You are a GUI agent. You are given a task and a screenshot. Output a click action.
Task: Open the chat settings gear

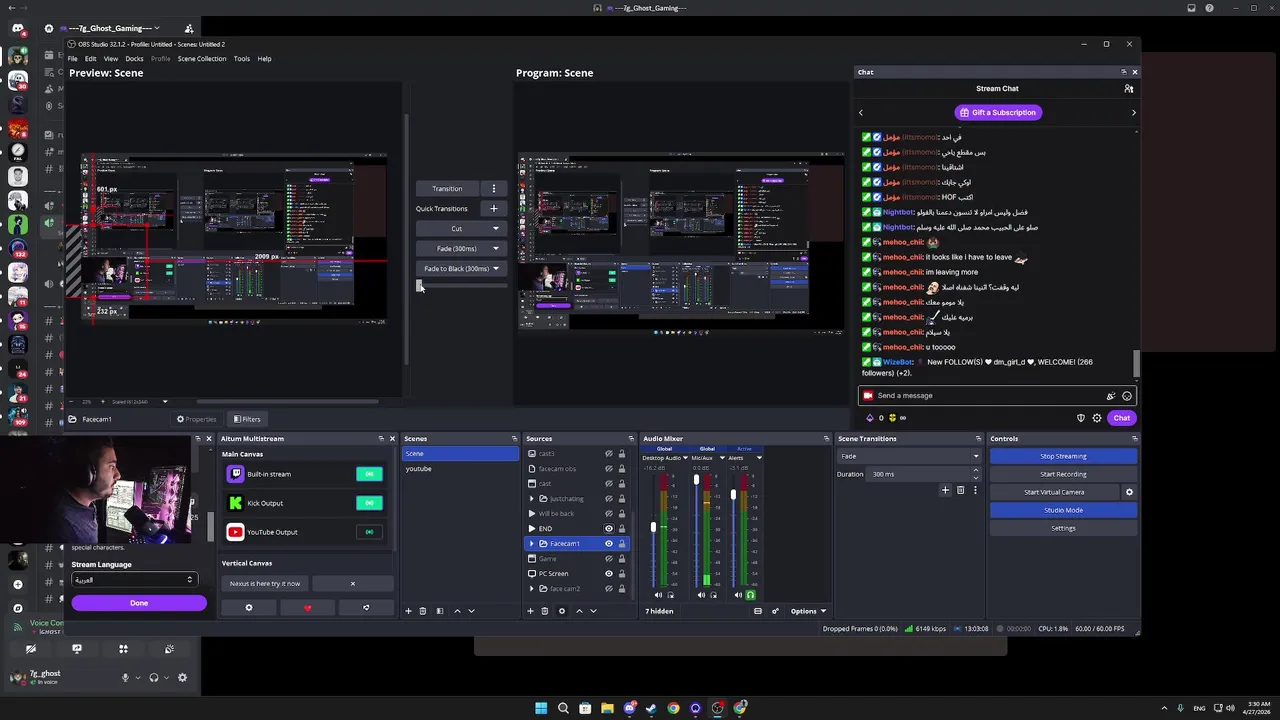point(1097,418)
